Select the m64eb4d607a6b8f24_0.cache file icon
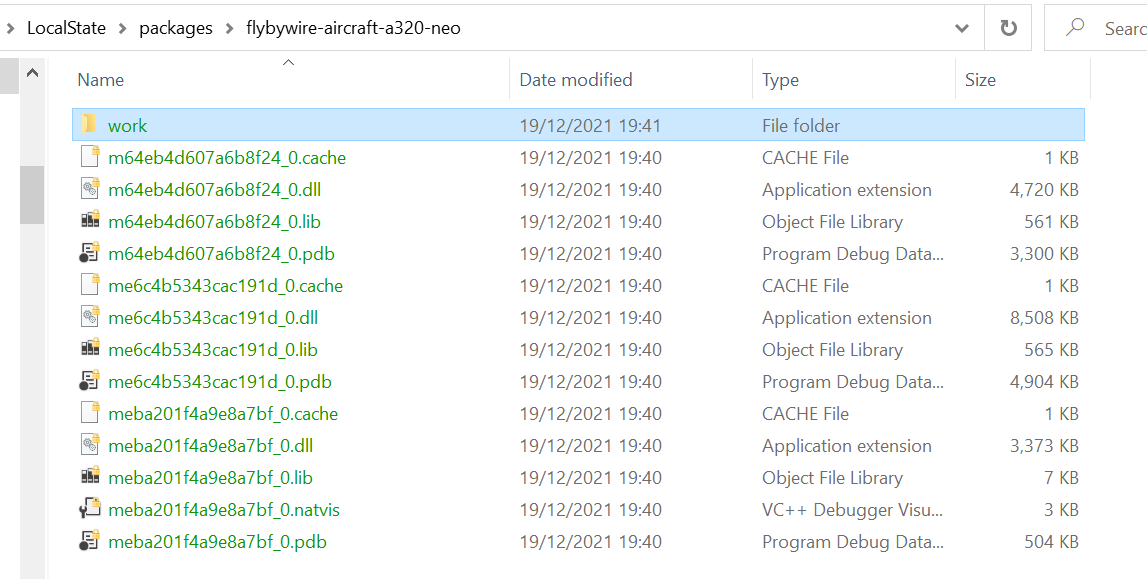 88,157
